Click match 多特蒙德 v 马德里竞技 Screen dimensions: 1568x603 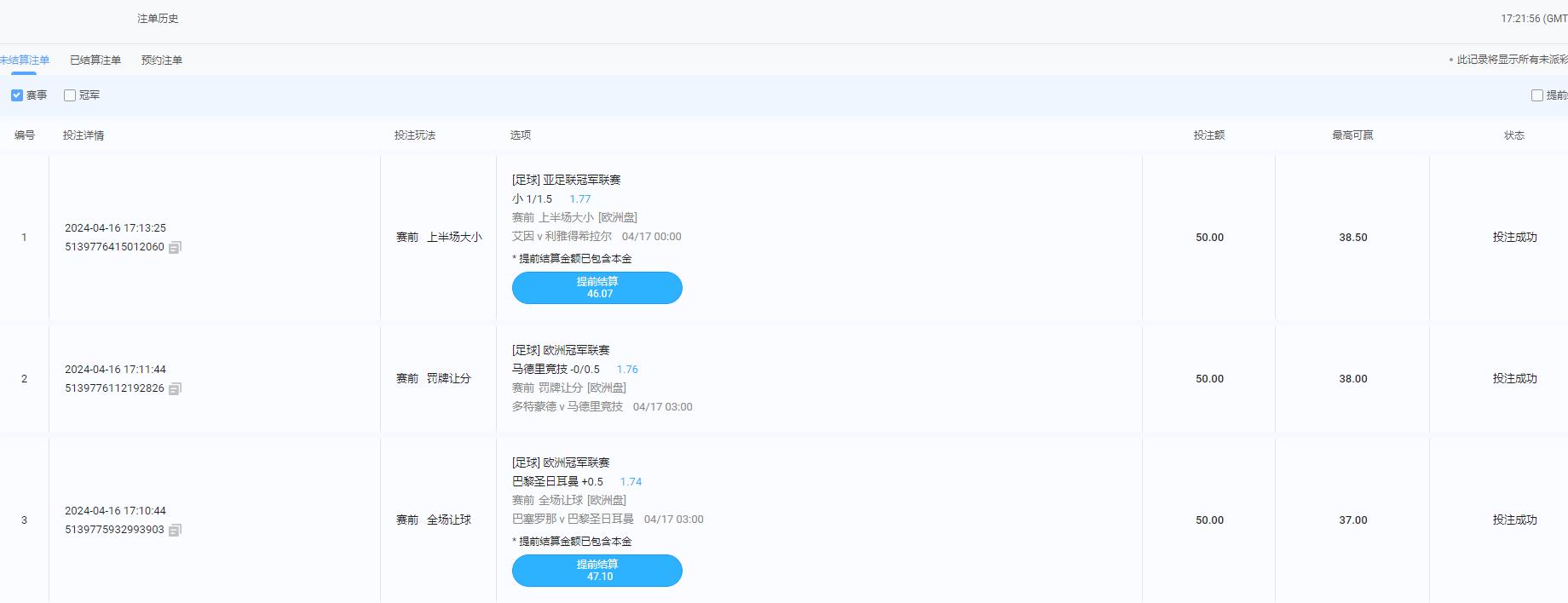(x=568, y=407)
